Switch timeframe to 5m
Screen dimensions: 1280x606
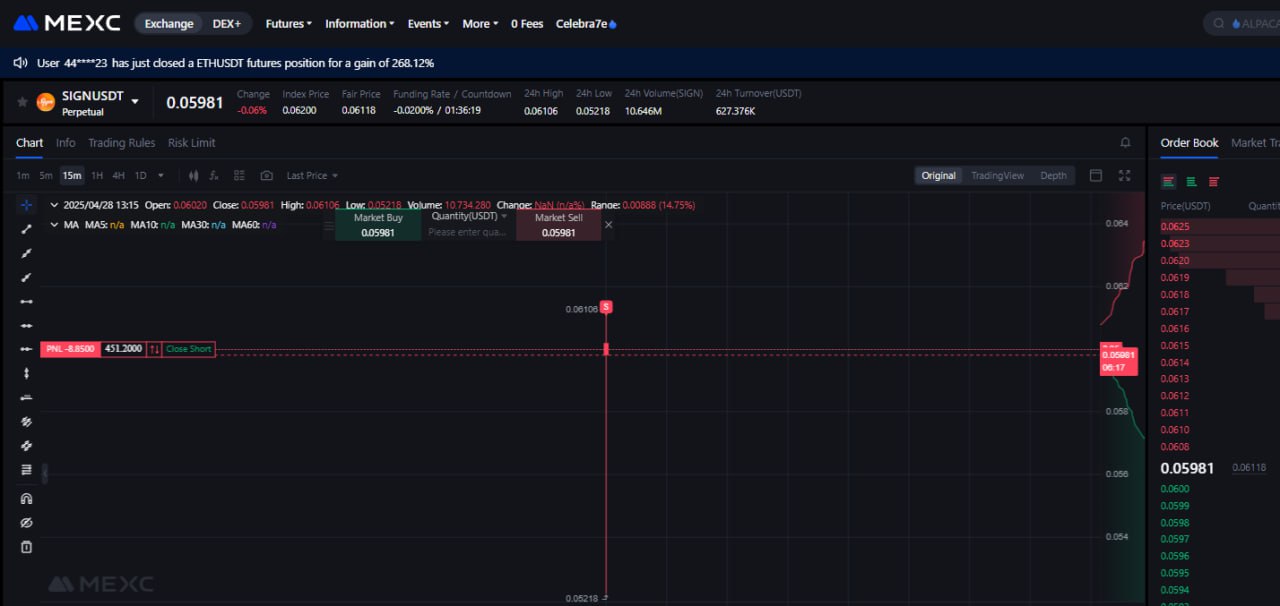pyautogui.click(x=46, y=175)
